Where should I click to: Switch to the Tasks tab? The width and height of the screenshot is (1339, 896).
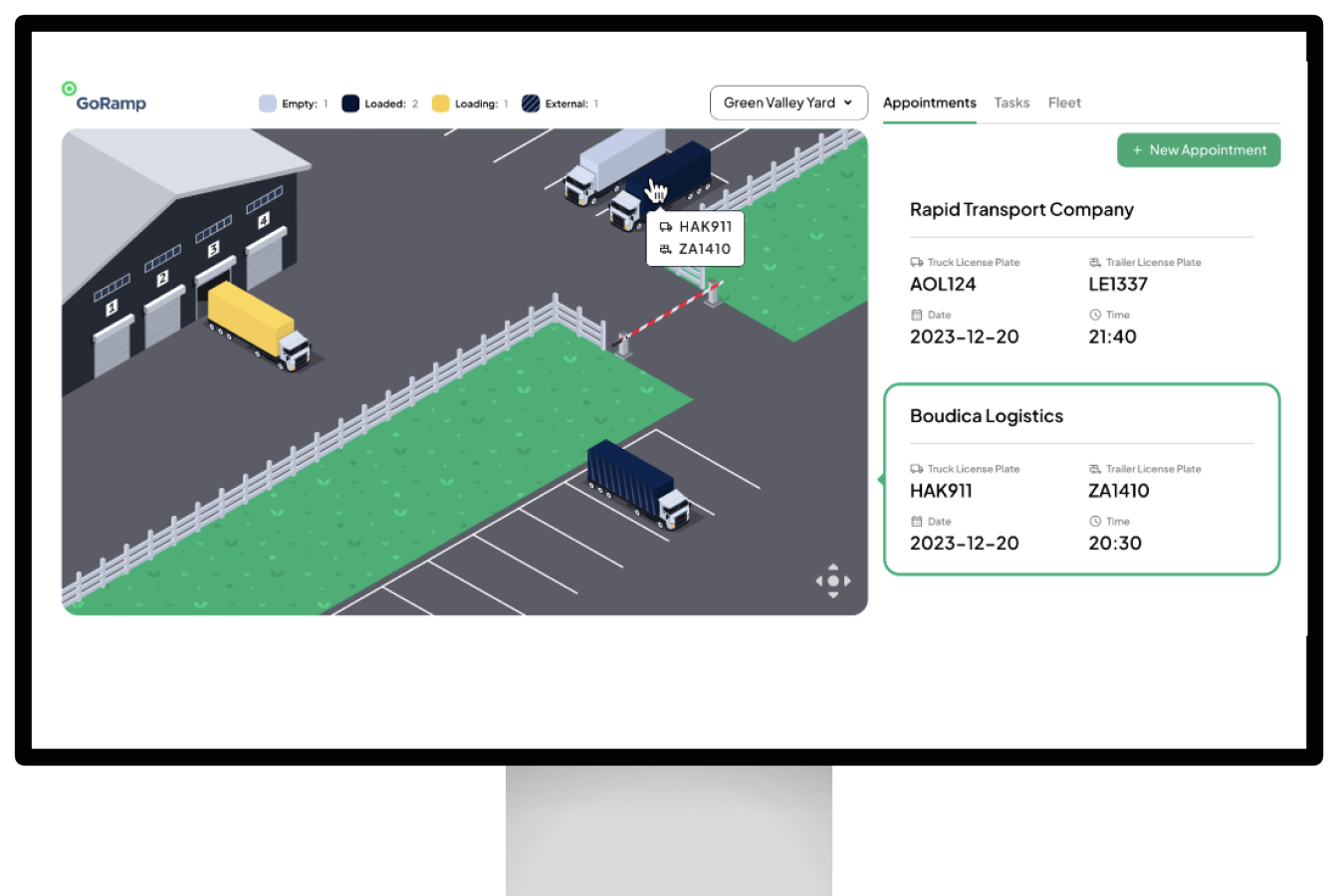coord(1011,103)
